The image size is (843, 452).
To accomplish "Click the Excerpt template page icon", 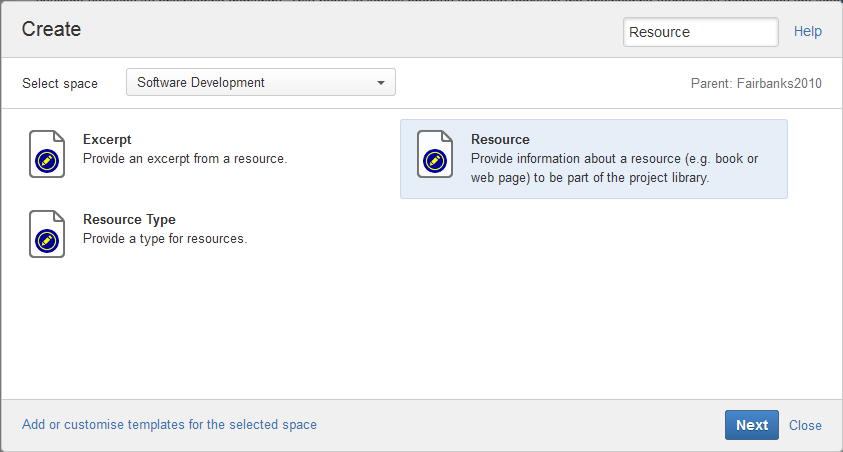I will point(47,154).
